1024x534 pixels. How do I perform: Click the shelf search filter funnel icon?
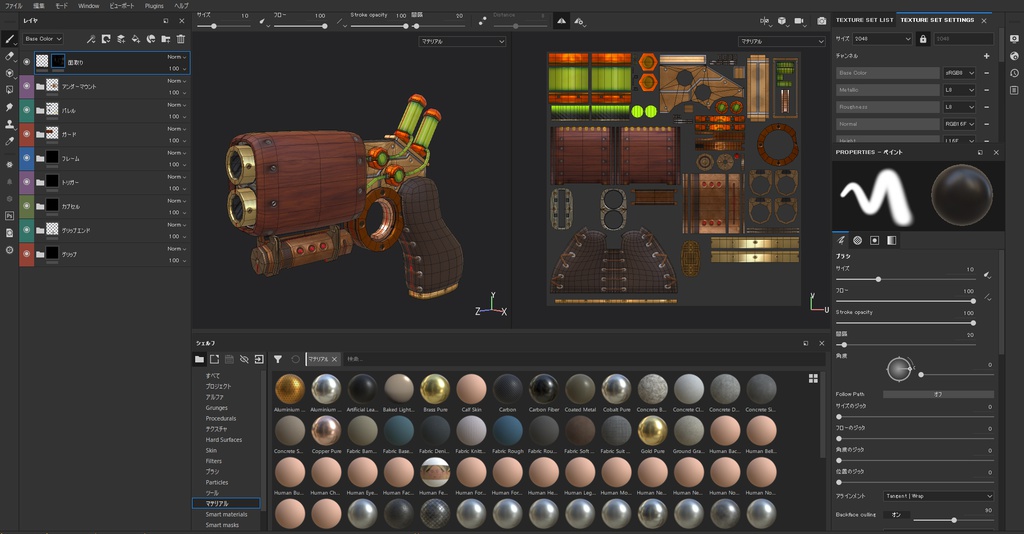coord(278,358)
